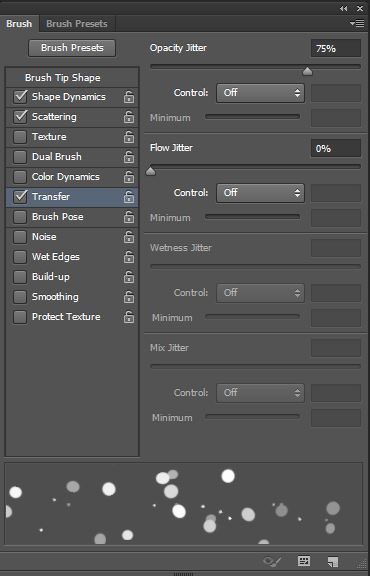Disable the Scattering checkbox
Image resolution: width=370 pixels, height=576 pixels.
(x=20, y=116)
